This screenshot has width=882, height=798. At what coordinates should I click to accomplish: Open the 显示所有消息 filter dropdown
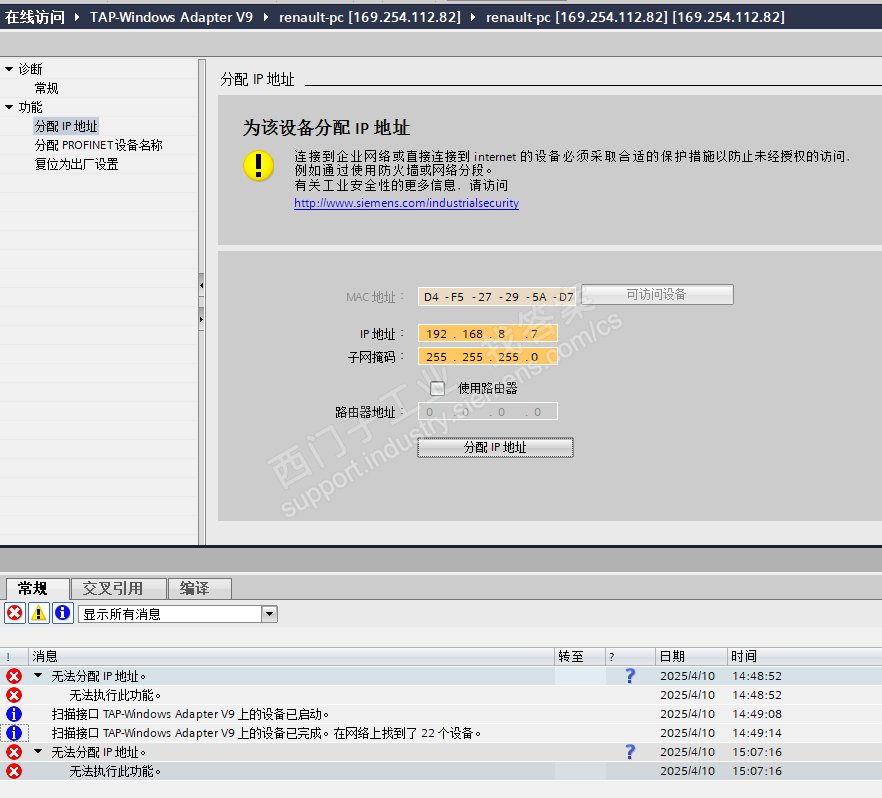(269, 614)
